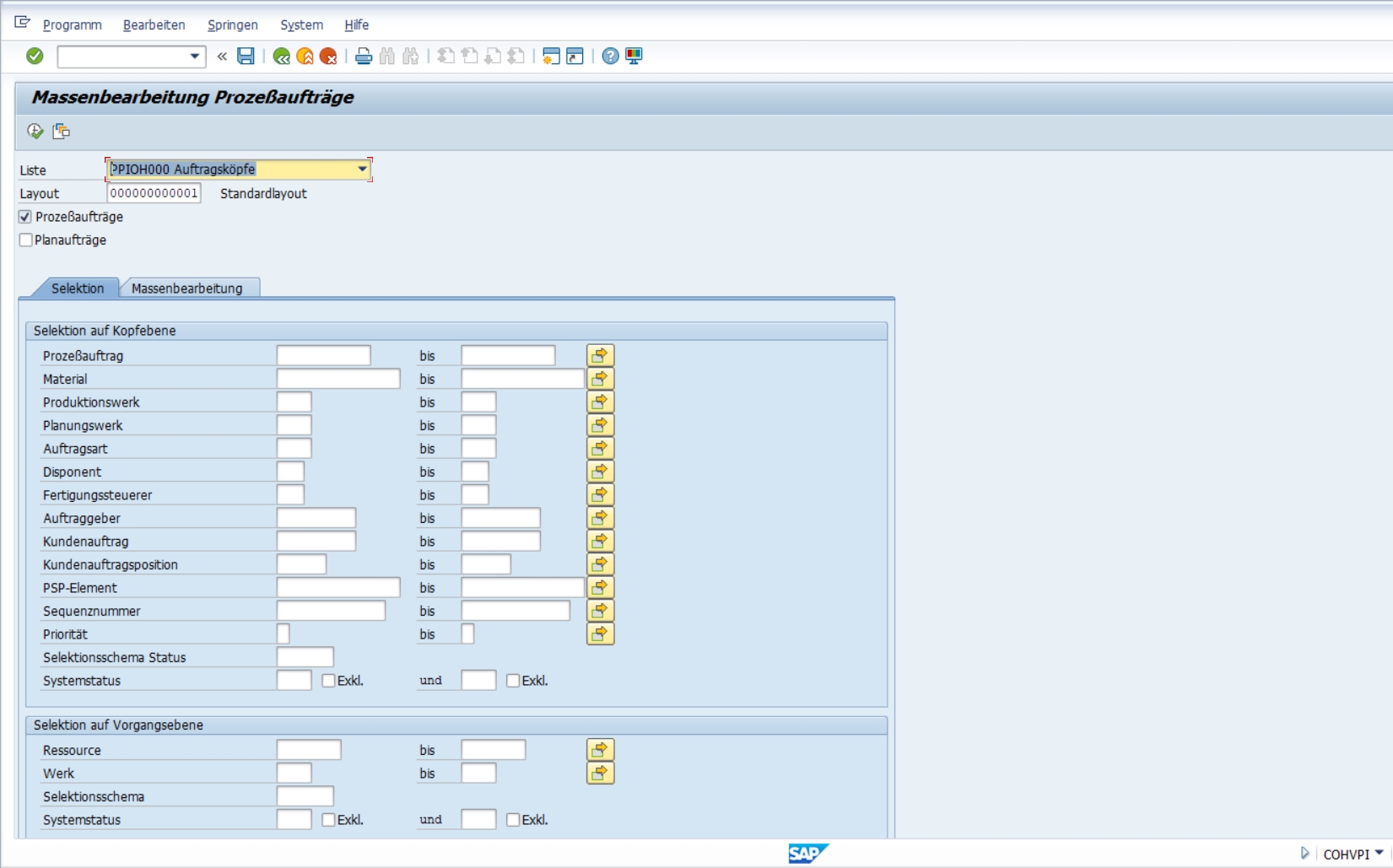Click status bar expand triangle beside COHVPI
The image size is (1393, 868).
pos(1304,853)
